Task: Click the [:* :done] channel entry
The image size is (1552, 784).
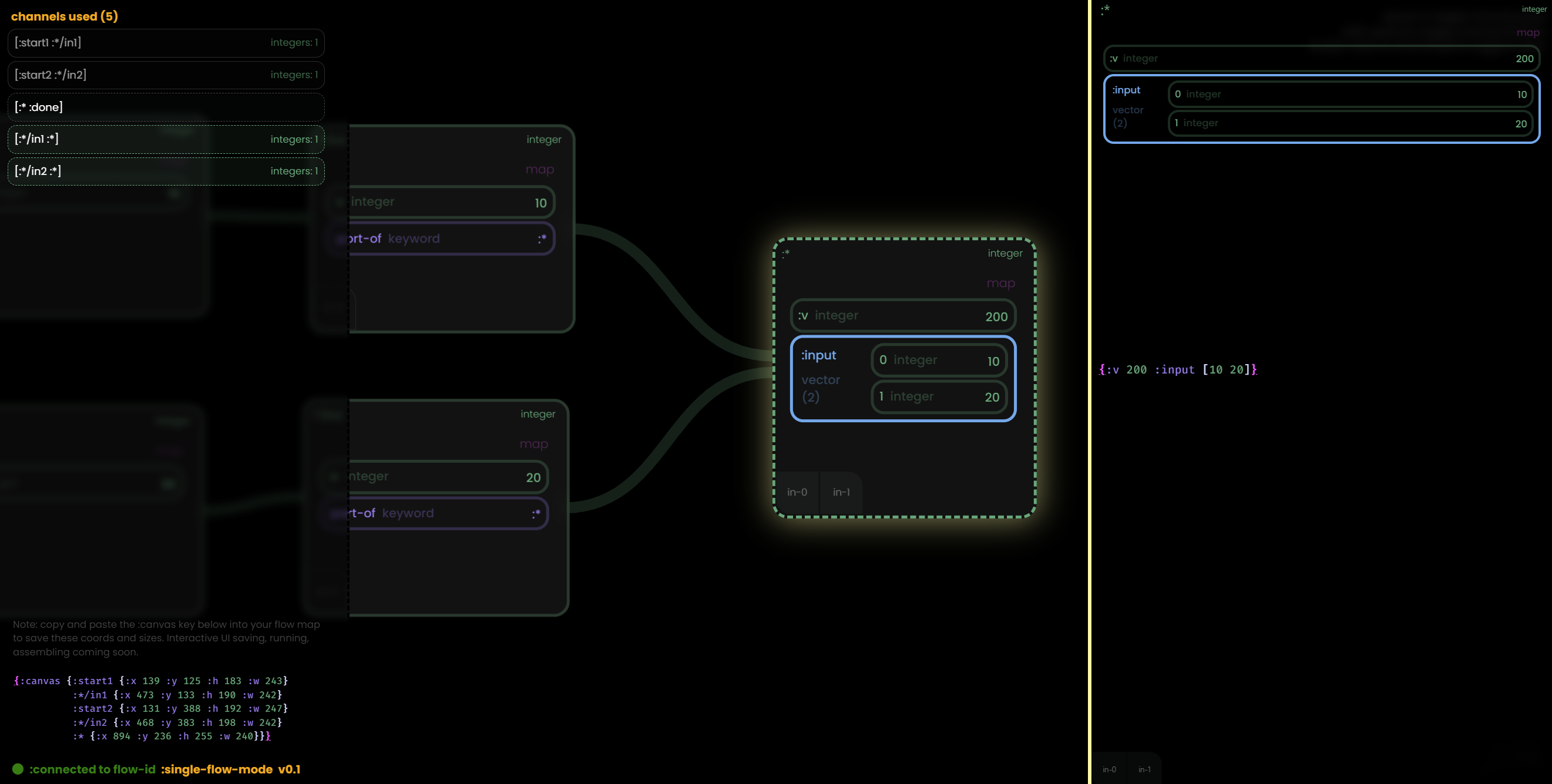Action: click(166, 107)
